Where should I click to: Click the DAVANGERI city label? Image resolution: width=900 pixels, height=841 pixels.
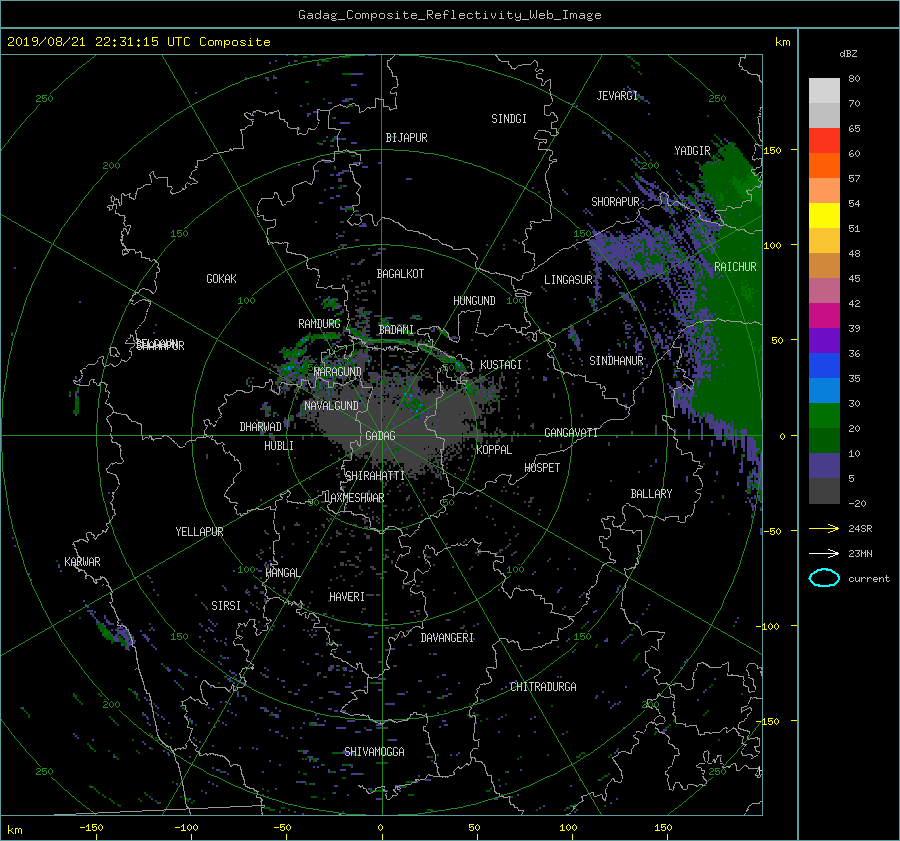(447, 638)
